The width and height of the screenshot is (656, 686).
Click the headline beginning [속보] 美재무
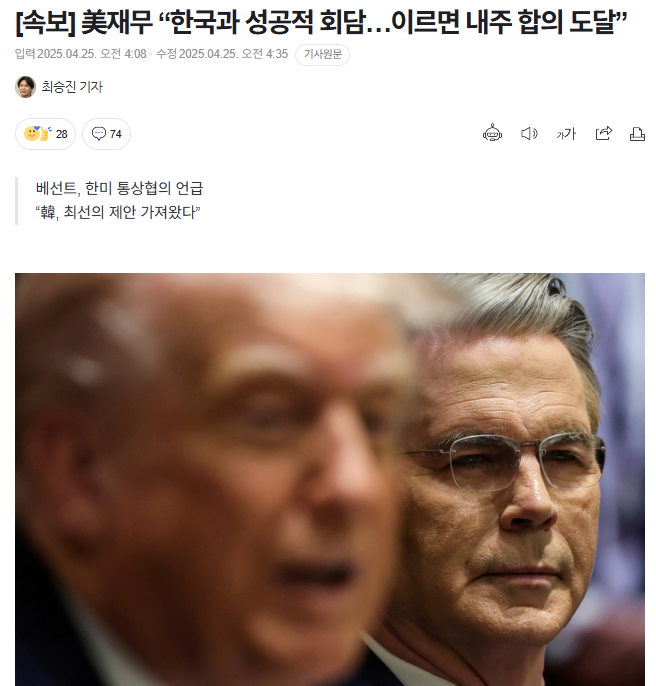click(x=321, y=21)
